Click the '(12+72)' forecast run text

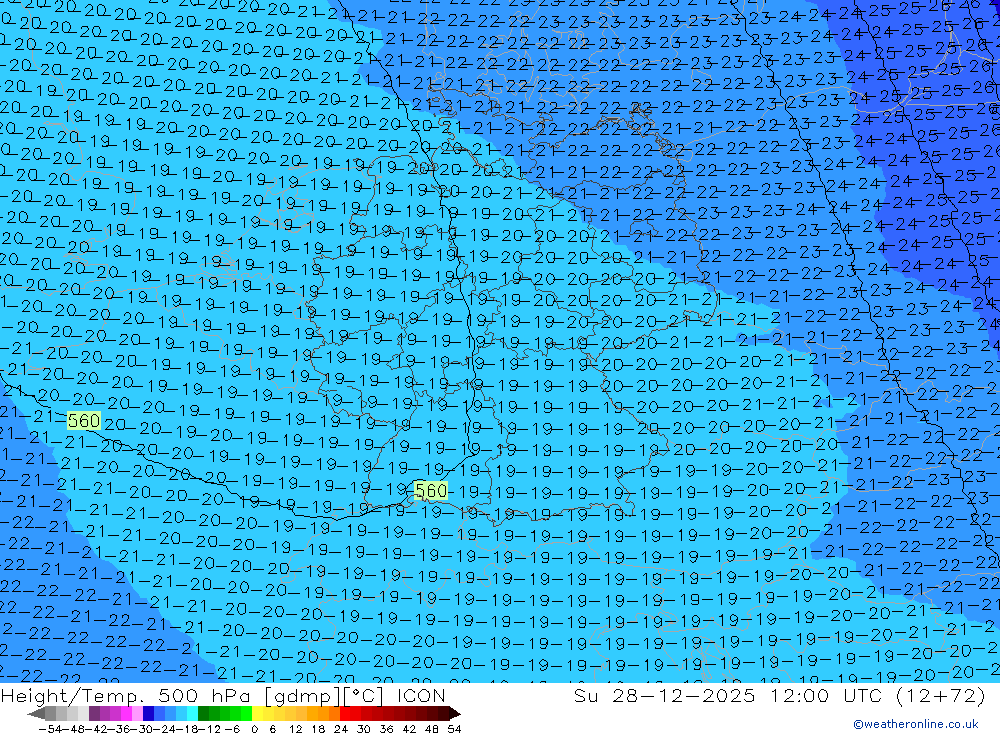[941, 695]
